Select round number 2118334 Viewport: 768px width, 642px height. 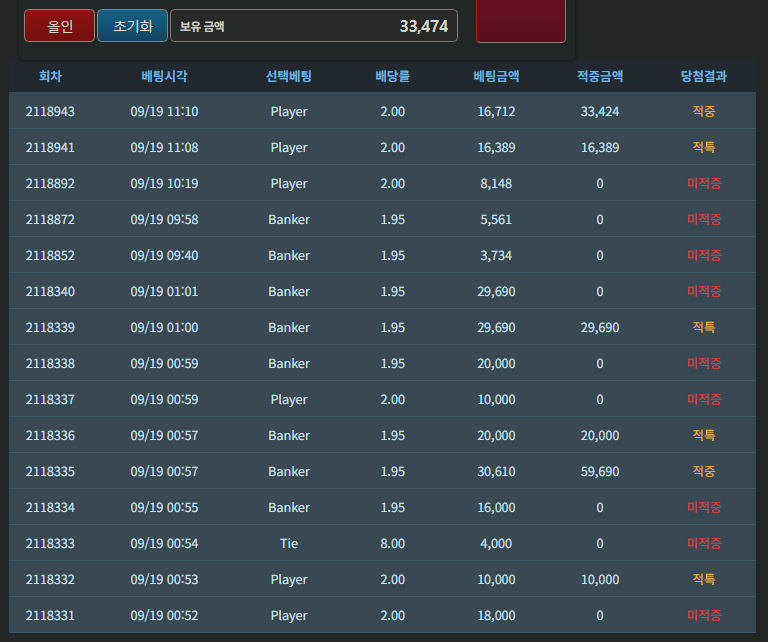(x=50, y=507)
